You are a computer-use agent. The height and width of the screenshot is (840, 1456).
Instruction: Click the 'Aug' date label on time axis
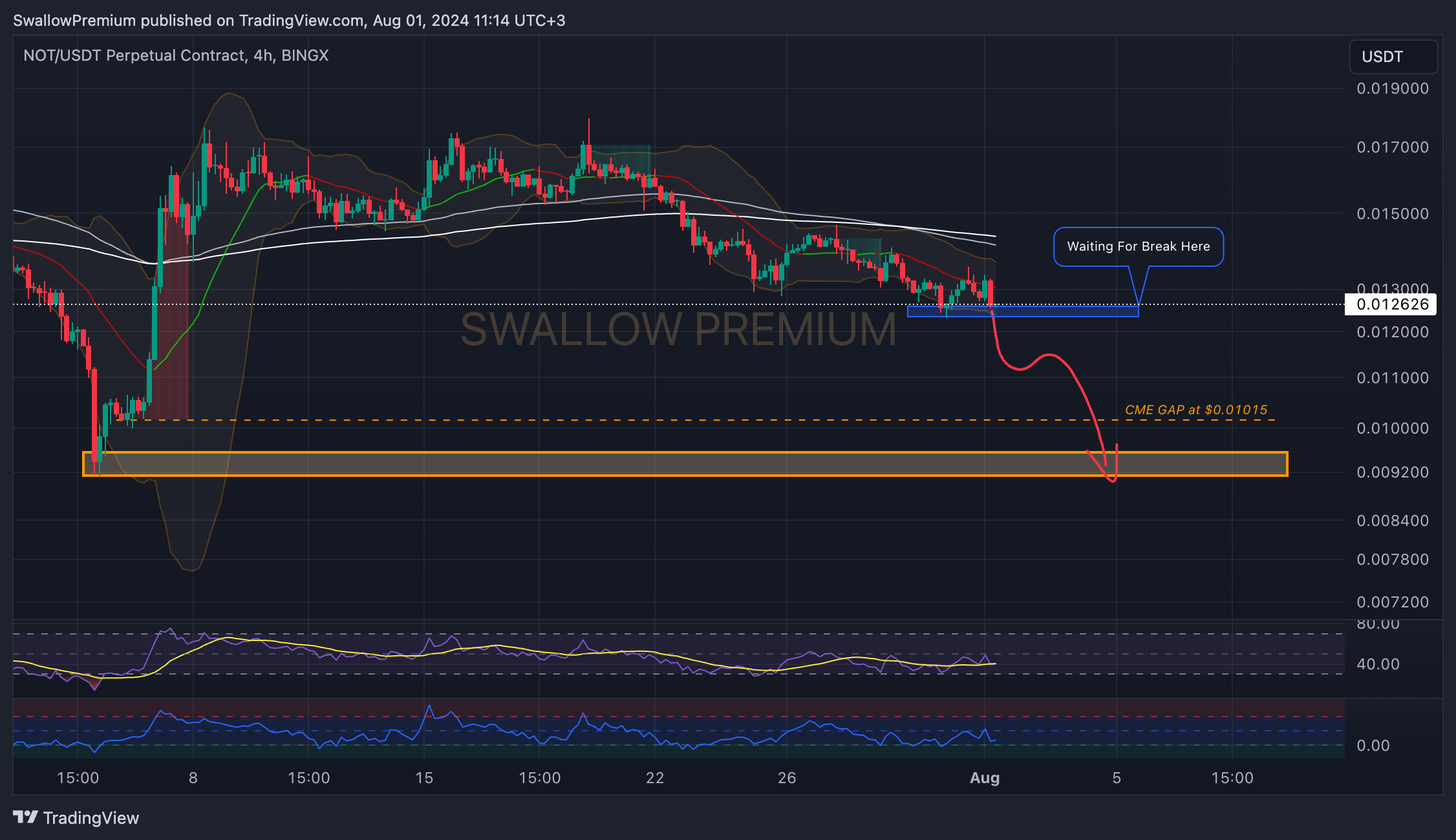point(985,778)
